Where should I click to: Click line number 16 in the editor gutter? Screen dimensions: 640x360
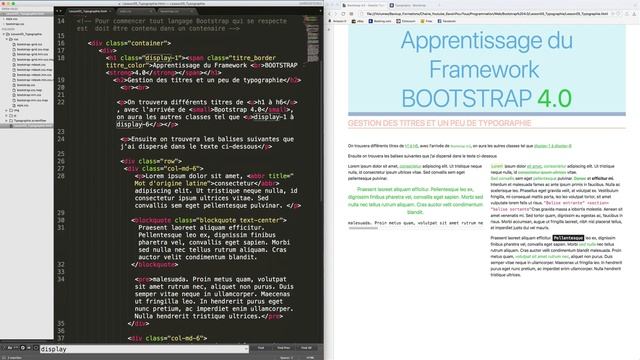pyautogui.click(x=60, y=43)
